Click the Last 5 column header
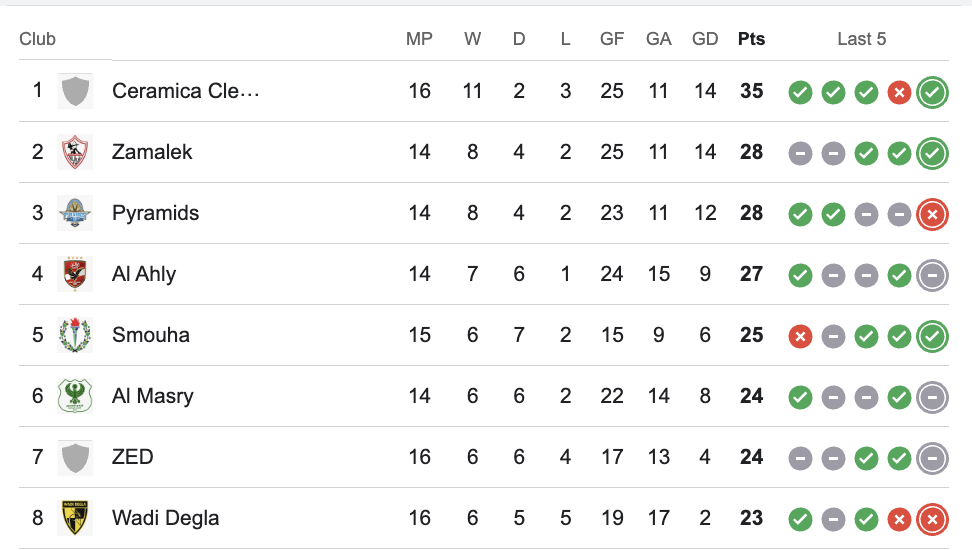 (861, 39)
